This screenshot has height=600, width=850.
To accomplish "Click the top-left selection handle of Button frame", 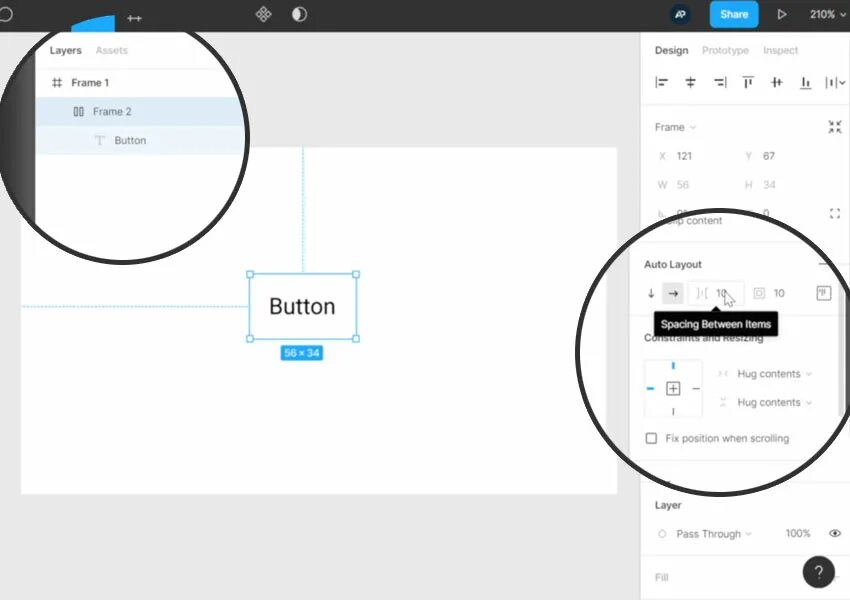I will click(x=250, y=274).
